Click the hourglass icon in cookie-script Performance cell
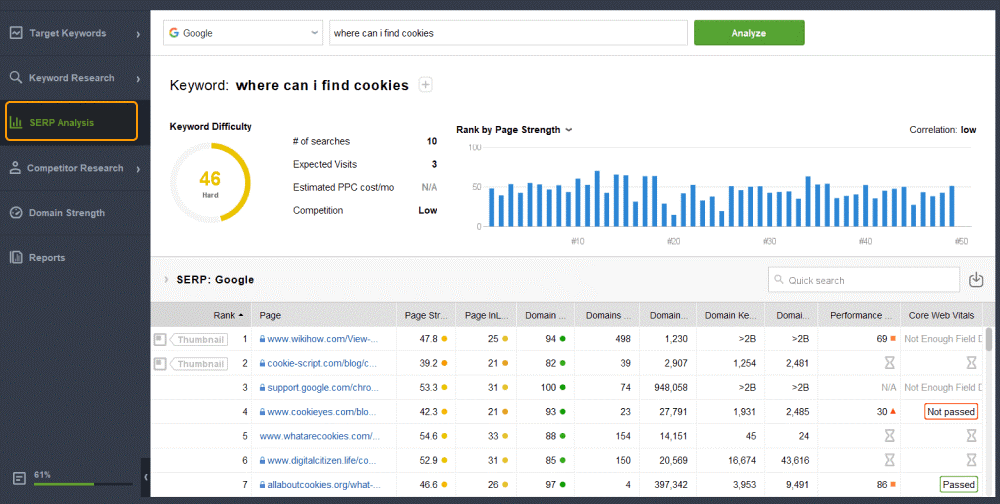1000x504 pixels. click(889, 363)
